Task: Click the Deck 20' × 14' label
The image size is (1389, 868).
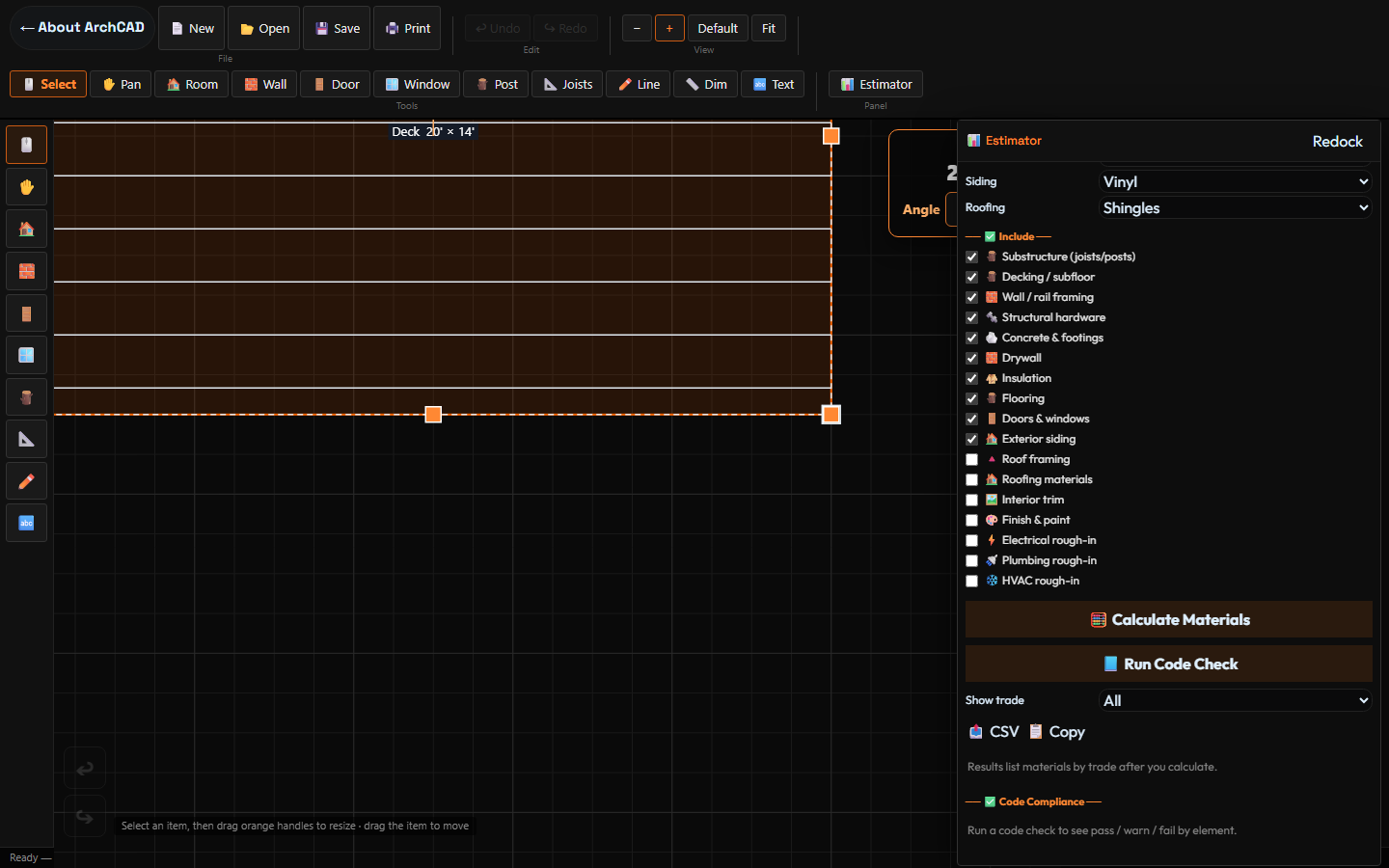Action: tap(433, 131)
